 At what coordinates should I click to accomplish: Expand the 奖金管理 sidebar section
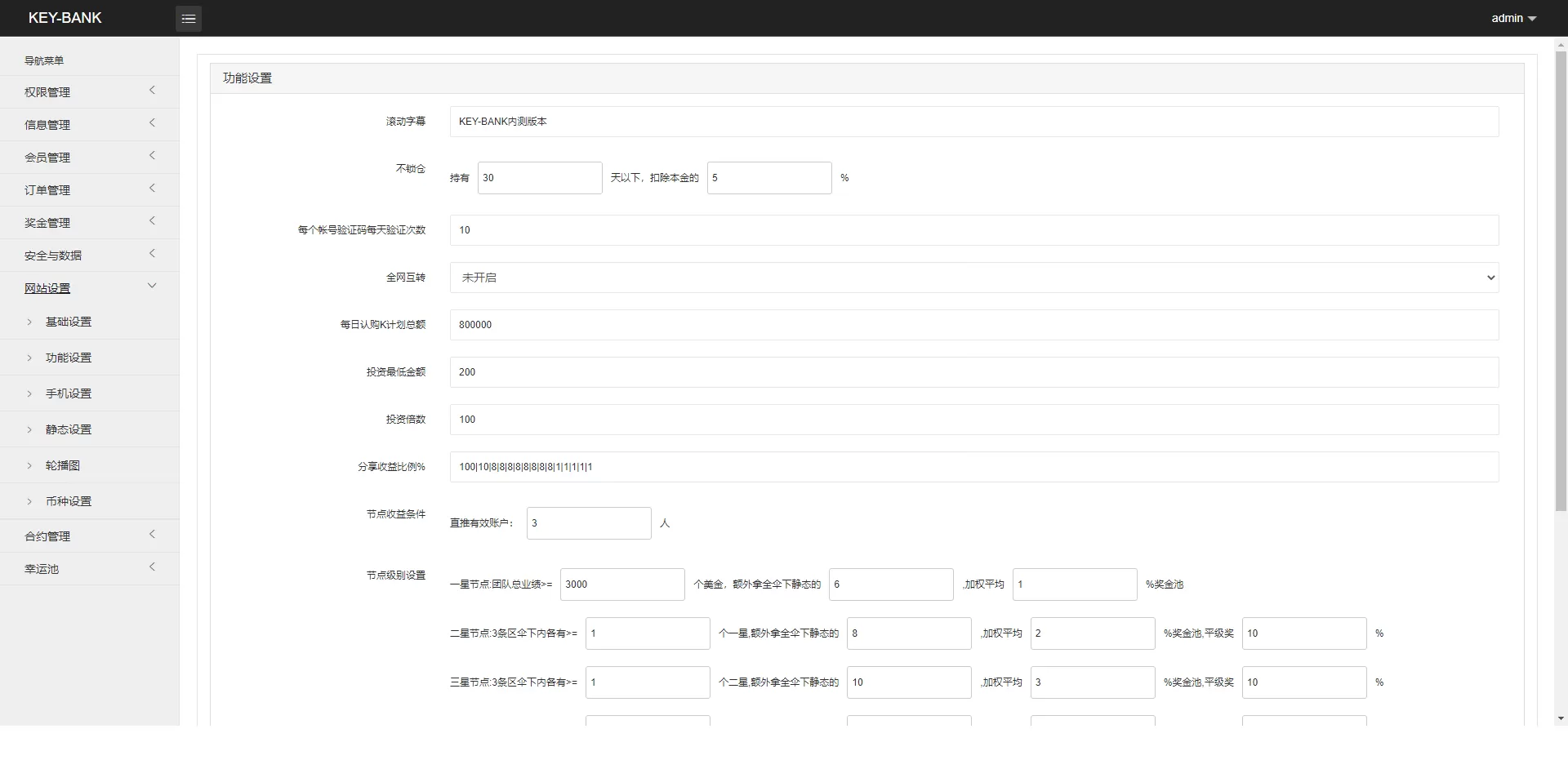[x=90, y=222]
